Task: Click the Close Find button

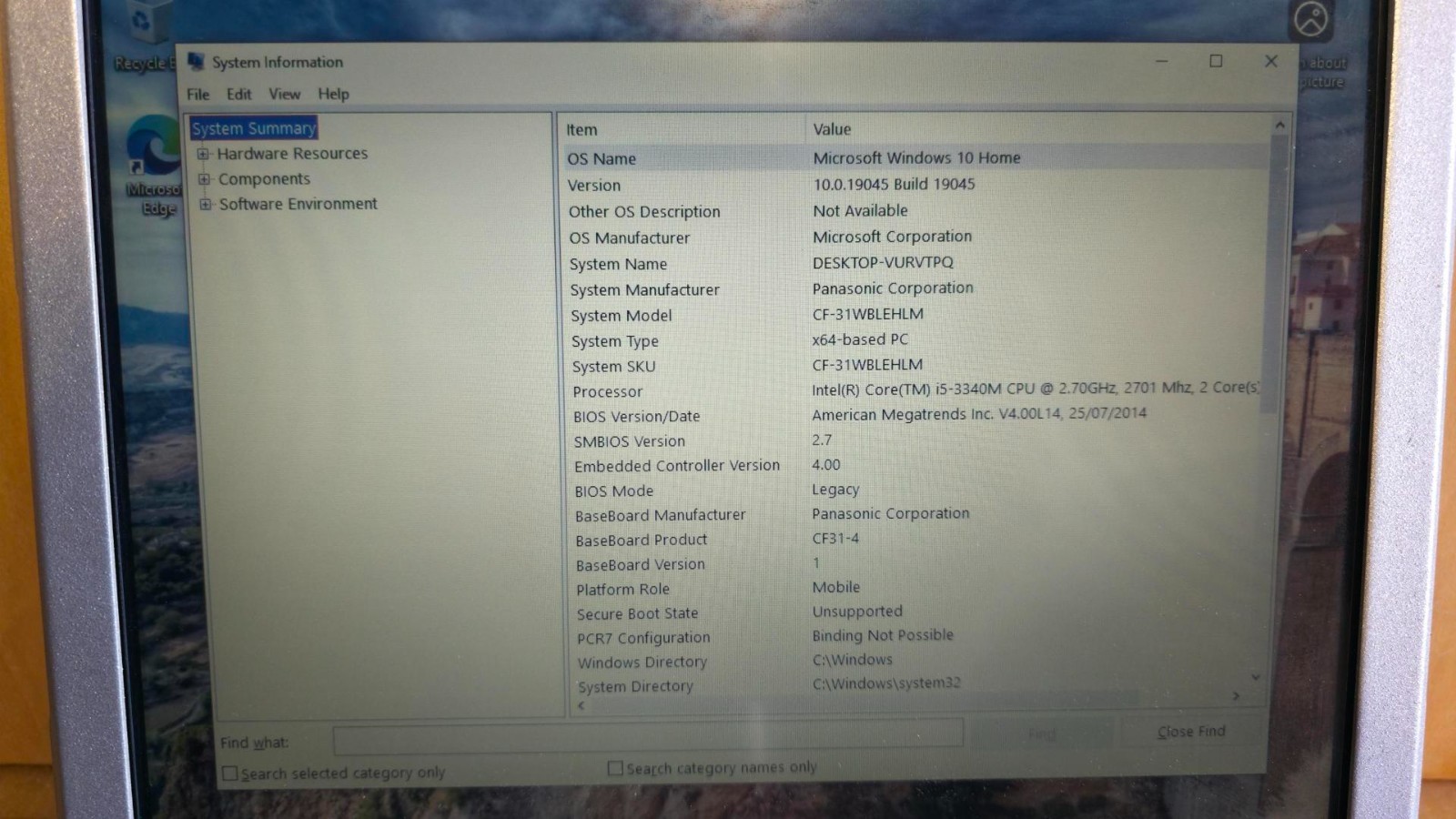Action: [x=1191, y=732]
